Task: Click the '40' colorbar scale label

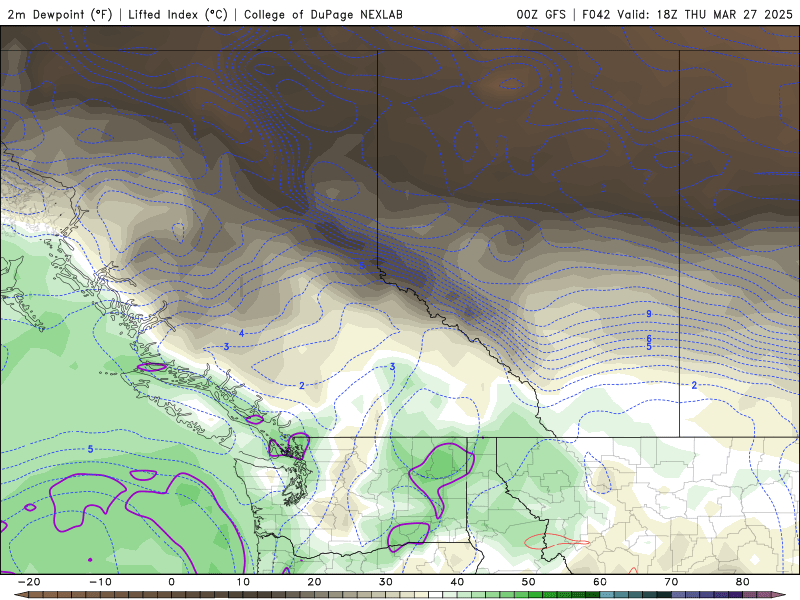Action: pos(457,582)
